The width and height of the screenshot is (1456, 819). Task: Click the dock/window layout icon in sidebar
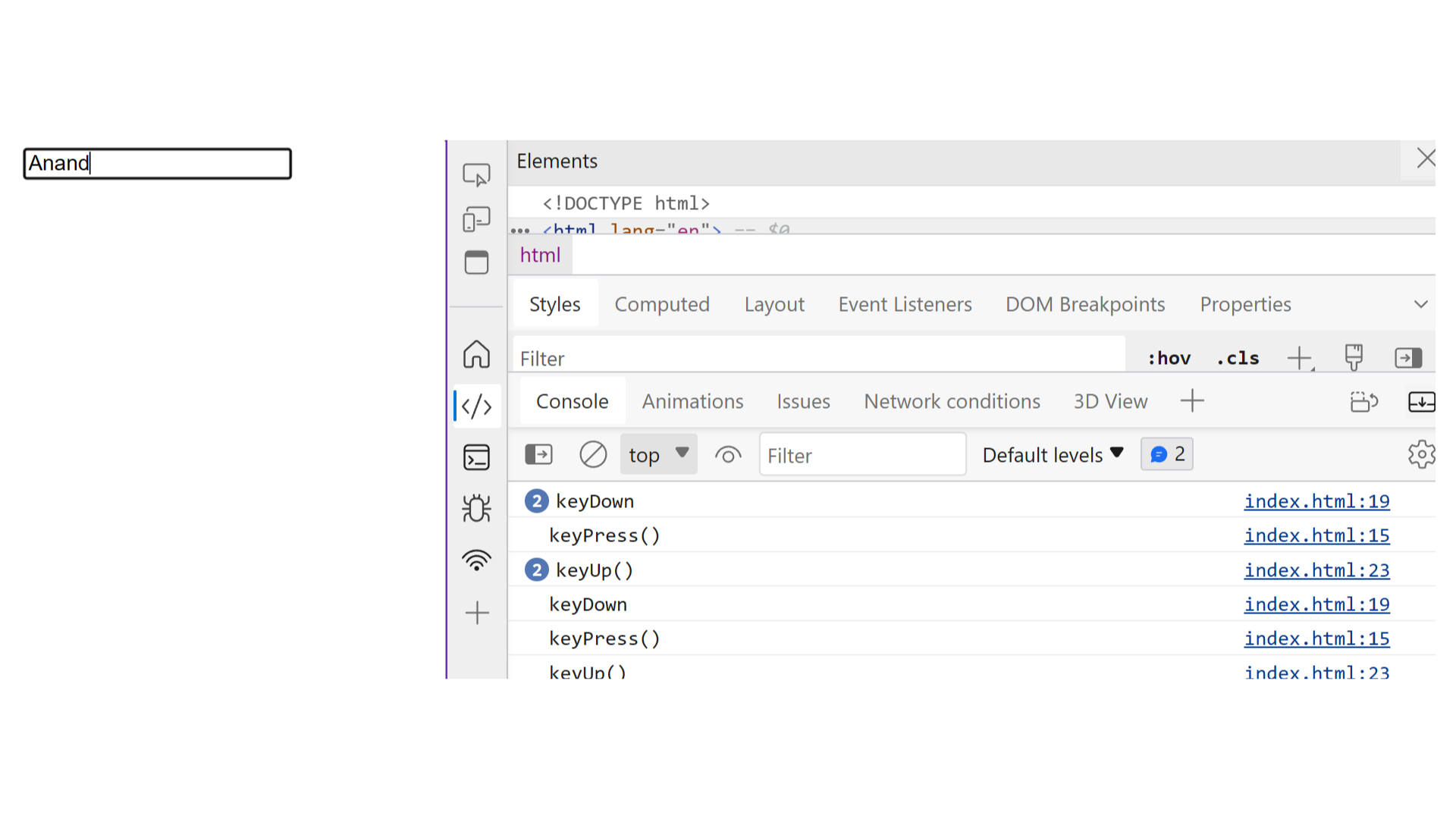click(476, 262)
